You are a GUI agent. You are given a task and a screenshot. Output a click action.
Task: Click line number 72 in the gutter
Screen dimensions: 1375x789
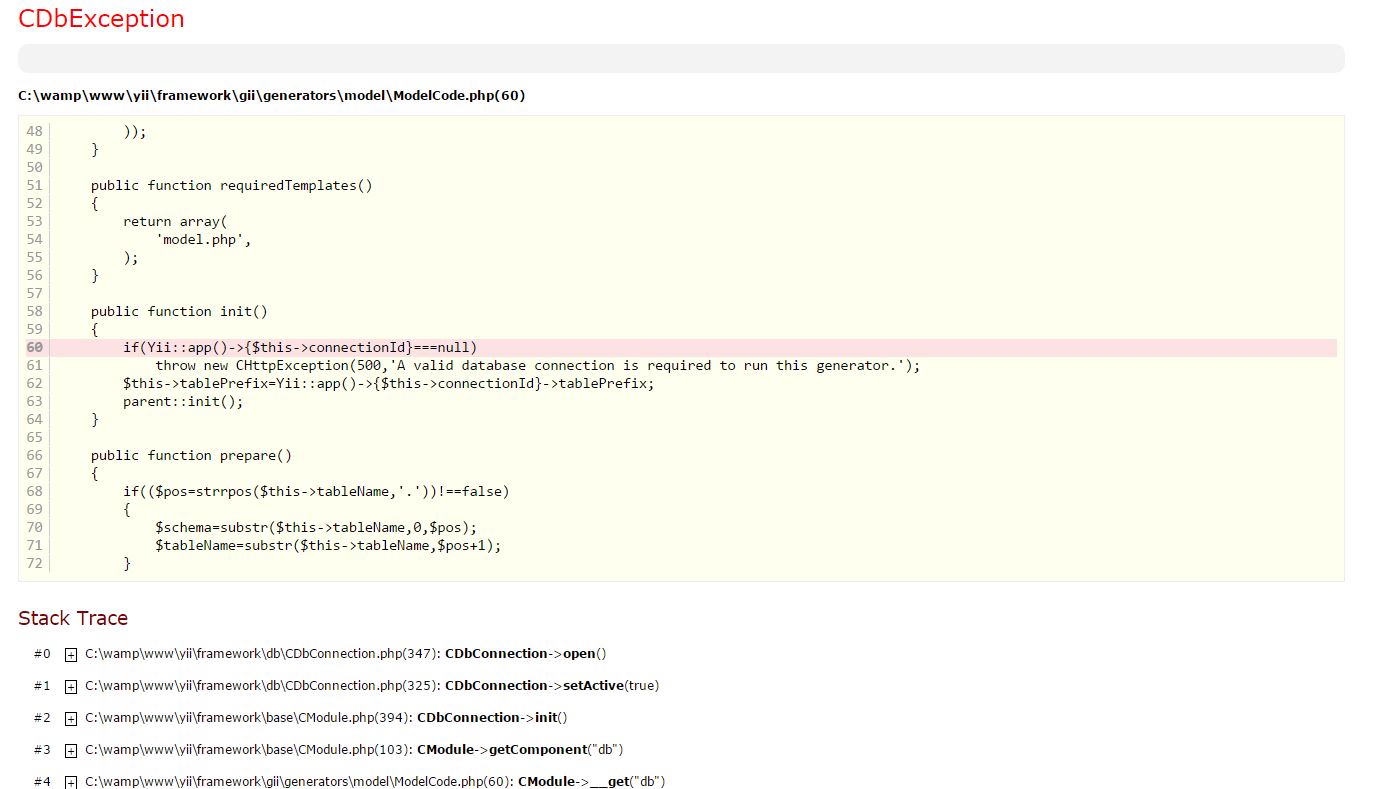(x=35, y=564)
